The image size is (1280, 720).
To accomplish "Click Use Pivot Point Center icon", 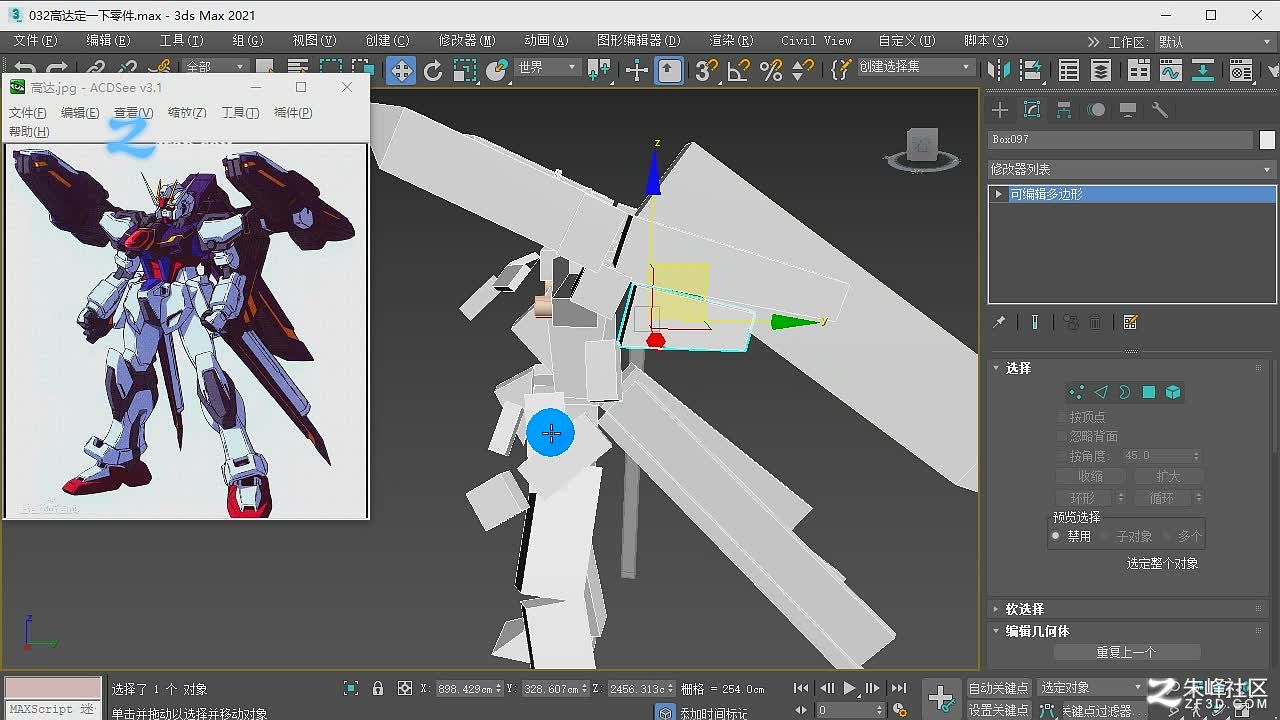I will (600, 70).
